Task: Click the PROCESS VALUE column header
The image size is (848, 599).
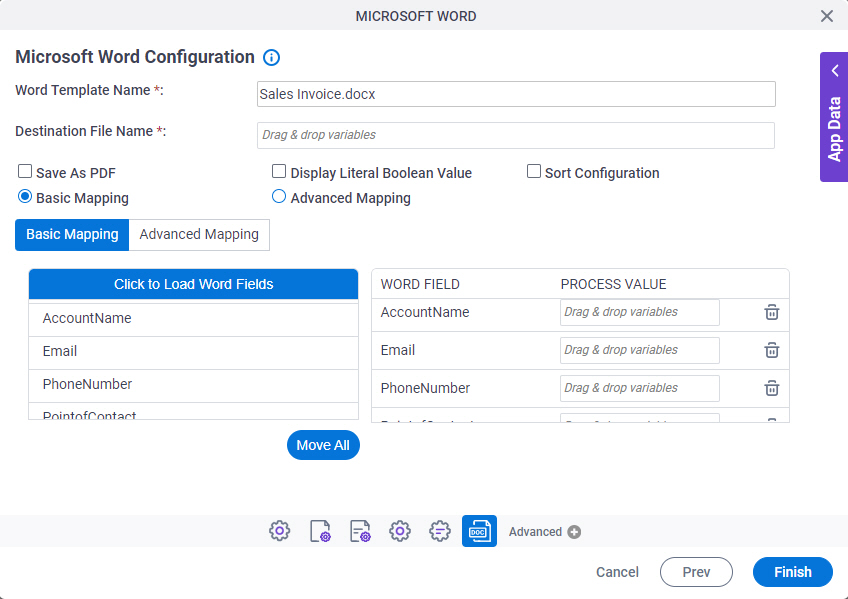Action: [x=613, y=284]
